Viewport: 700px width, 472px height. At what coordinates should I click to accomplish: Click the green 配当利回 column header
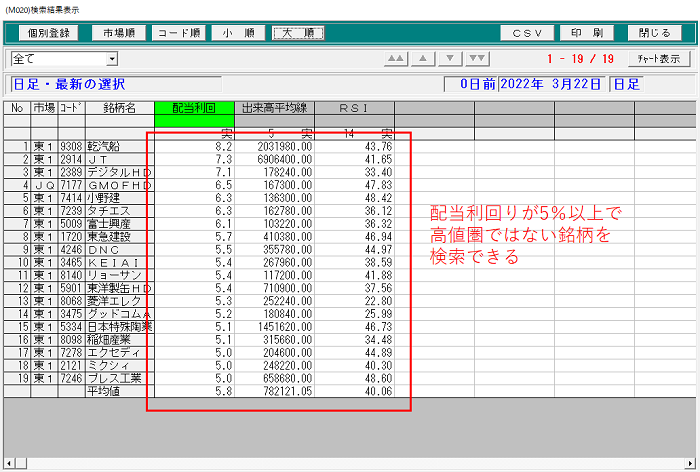click(193, 108)
